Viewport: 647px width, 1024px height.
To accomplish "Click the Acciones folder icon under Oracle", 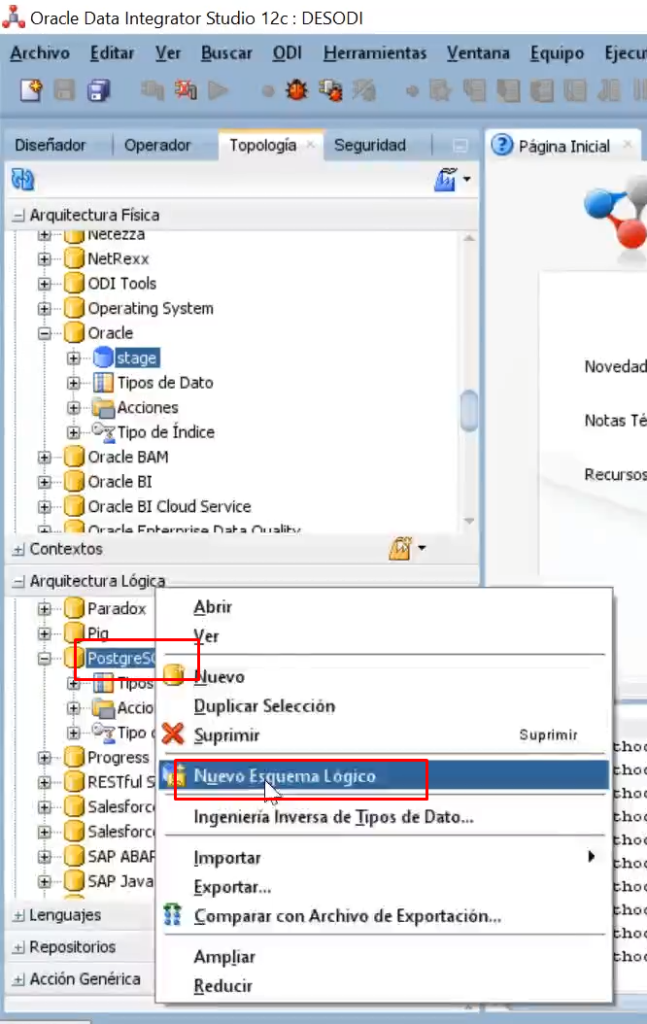I will pos(103,408).
